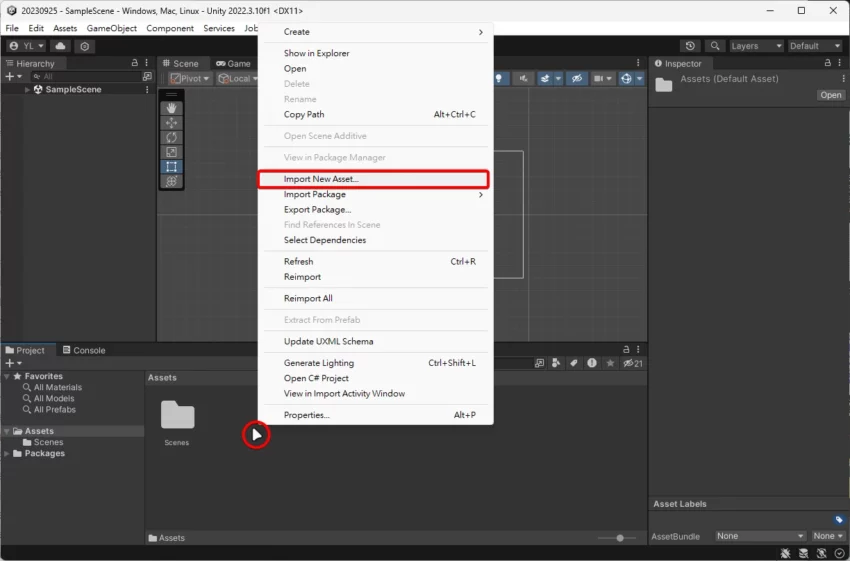
Task: Click the Hierarchy search field
Action: [x=85, y=76]
